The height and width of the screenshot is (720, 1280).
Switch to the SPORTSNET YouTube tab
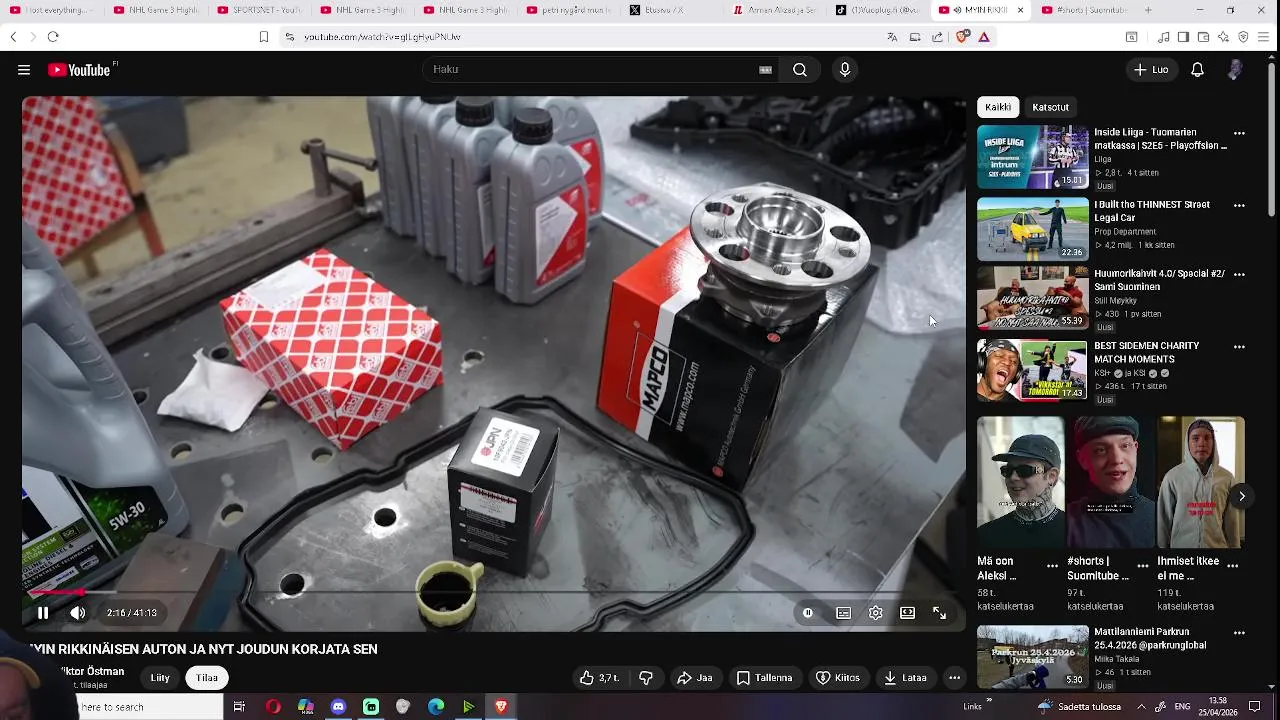coord(259,10)
